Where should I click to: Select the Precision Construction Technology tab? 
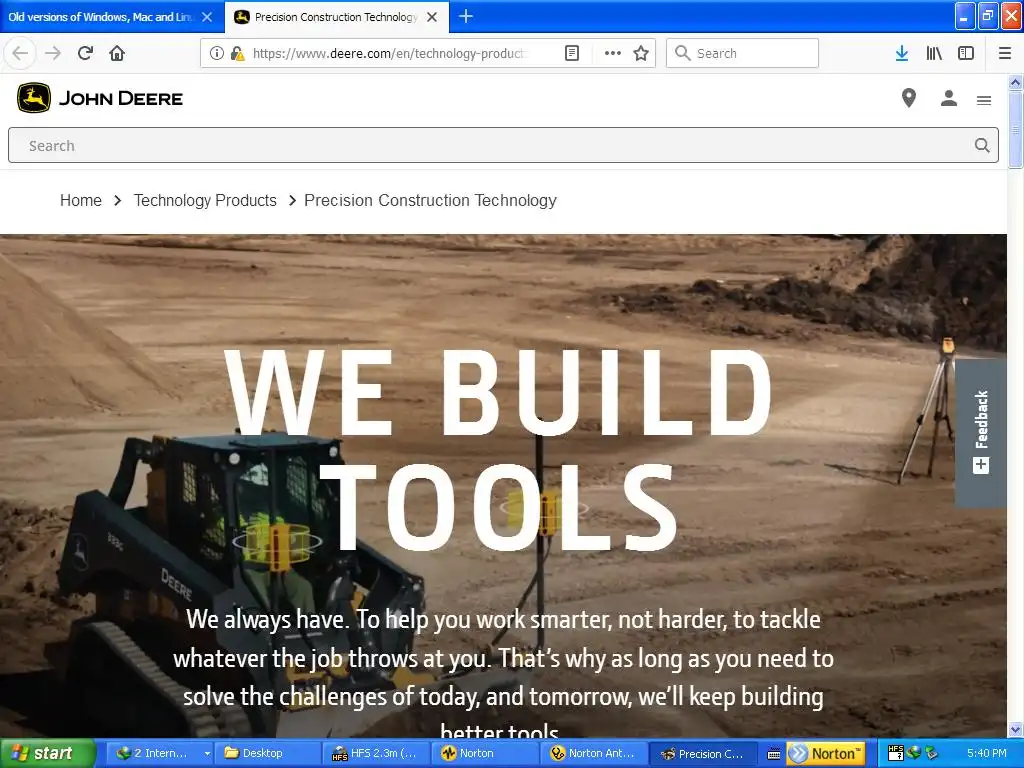(336, 17)
